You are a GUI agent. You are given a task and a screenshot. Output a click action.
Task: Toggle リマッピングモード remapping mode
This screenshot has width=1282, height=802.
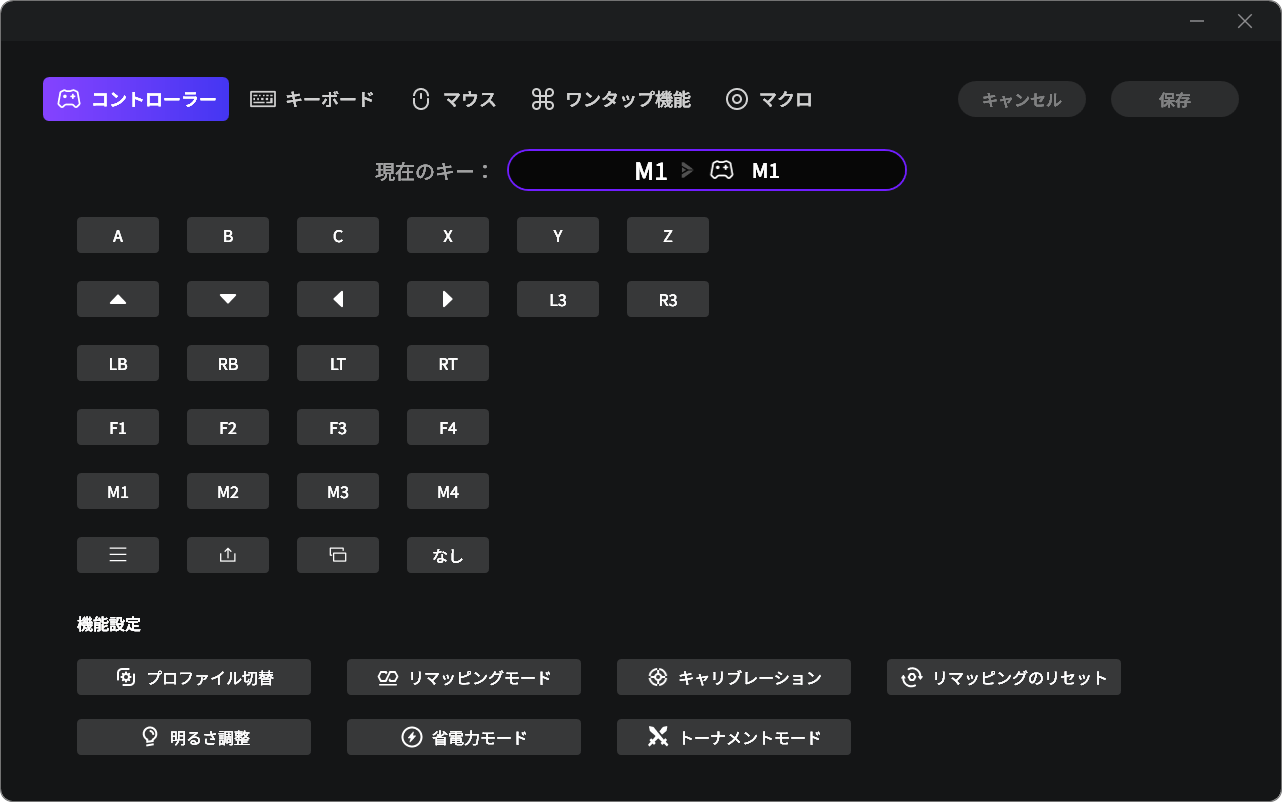(464, 677)
